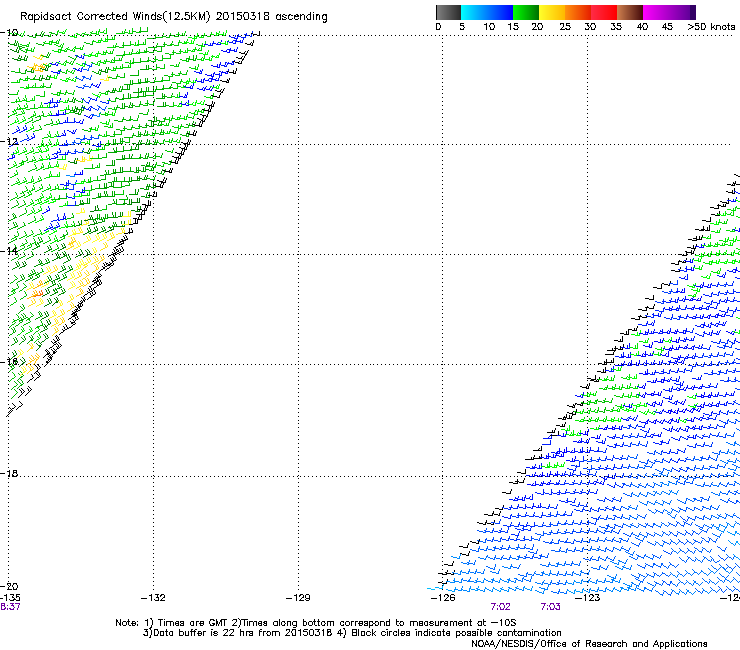Click the '25' legend scale label
Viewport: 740px width, 650px height.
click(x=564, y=27)
